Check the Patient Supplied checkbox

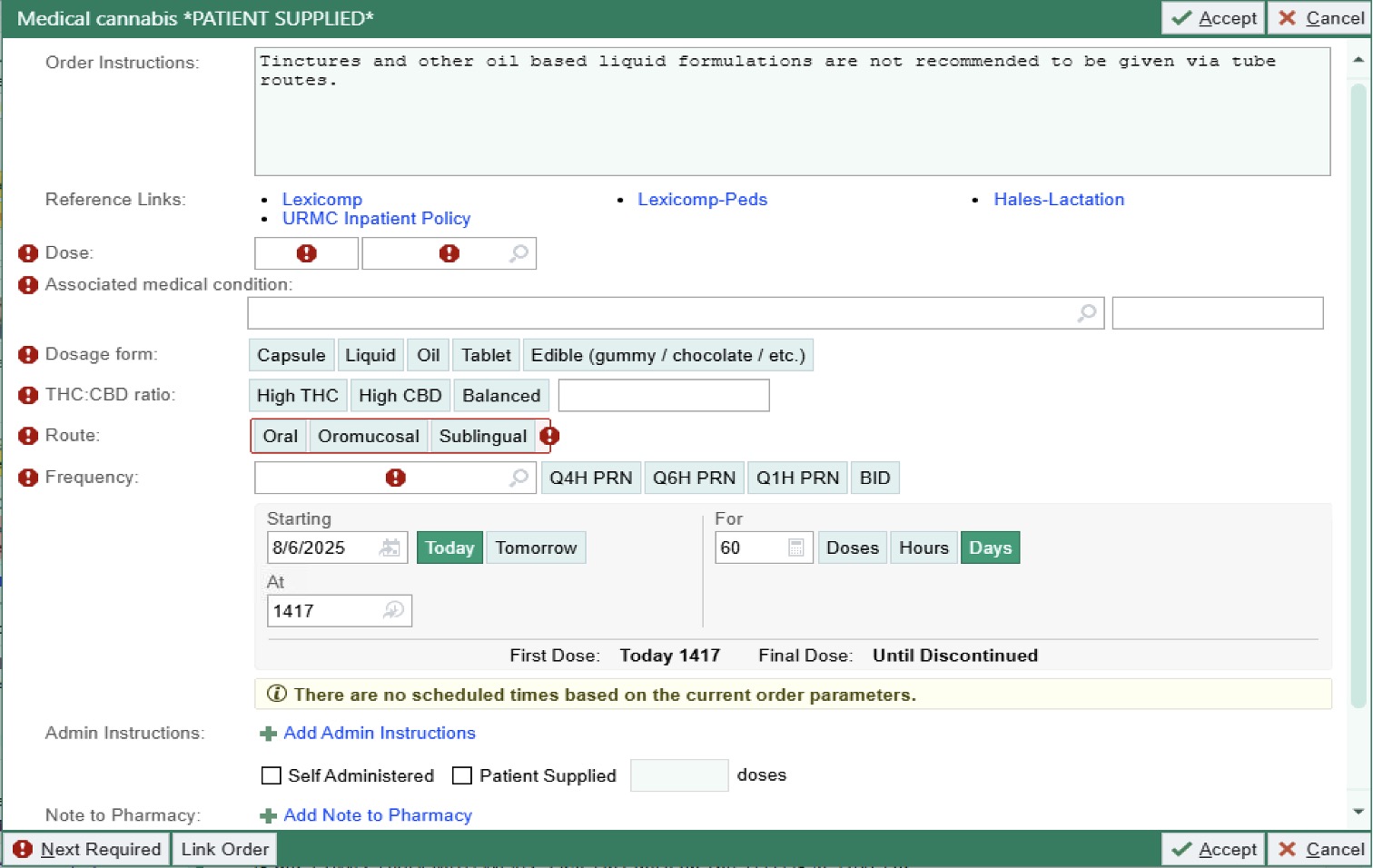click(x=462, y=775)
